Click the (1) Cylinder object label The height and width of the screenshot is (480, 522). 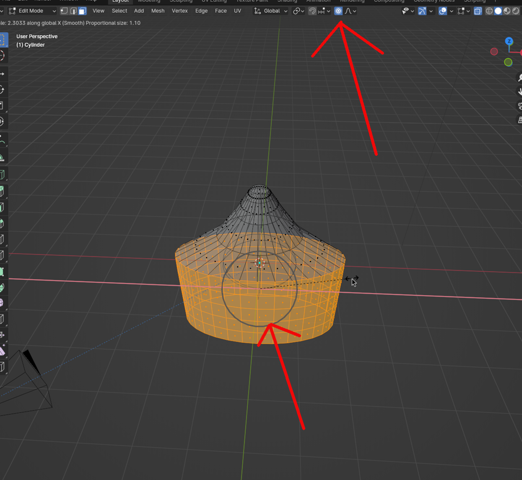click(x=30, y=45)
